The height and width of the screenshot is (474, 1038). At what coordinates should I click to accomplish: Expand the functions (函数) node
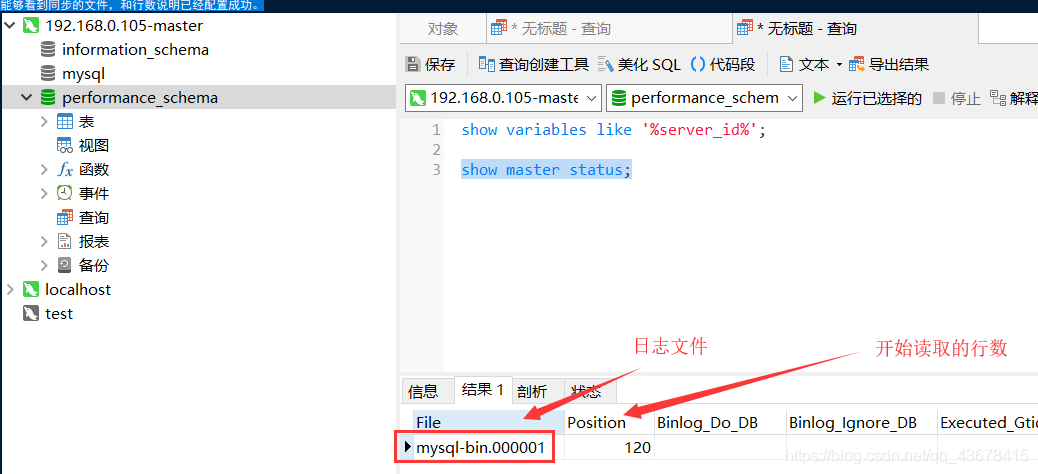pyautogui.click(x=44, y=169)
